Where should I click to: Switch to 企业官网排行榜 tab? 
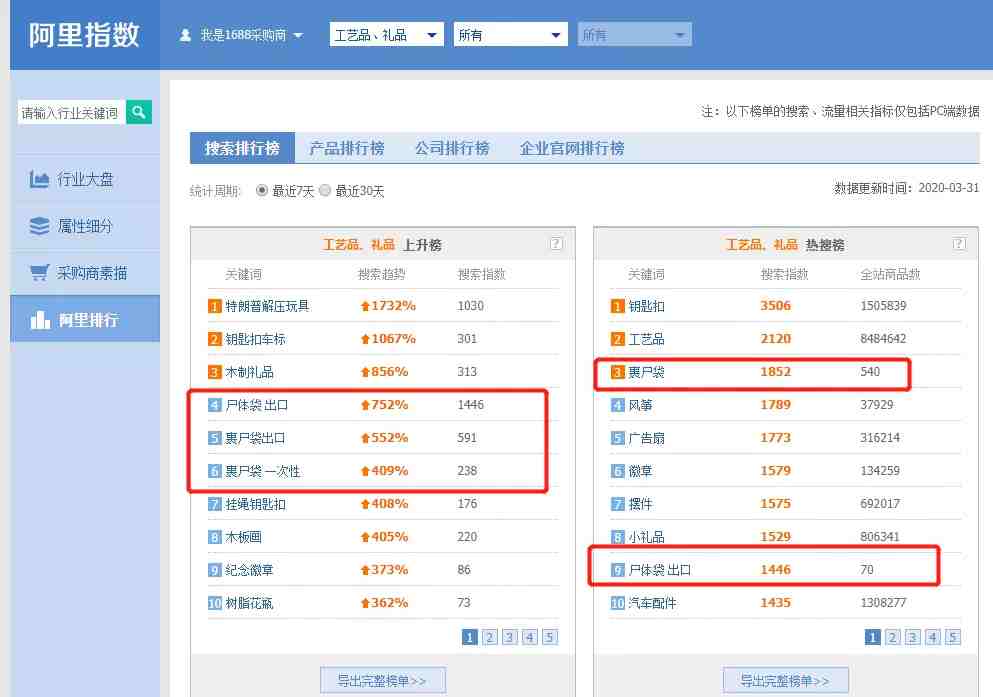572,148
